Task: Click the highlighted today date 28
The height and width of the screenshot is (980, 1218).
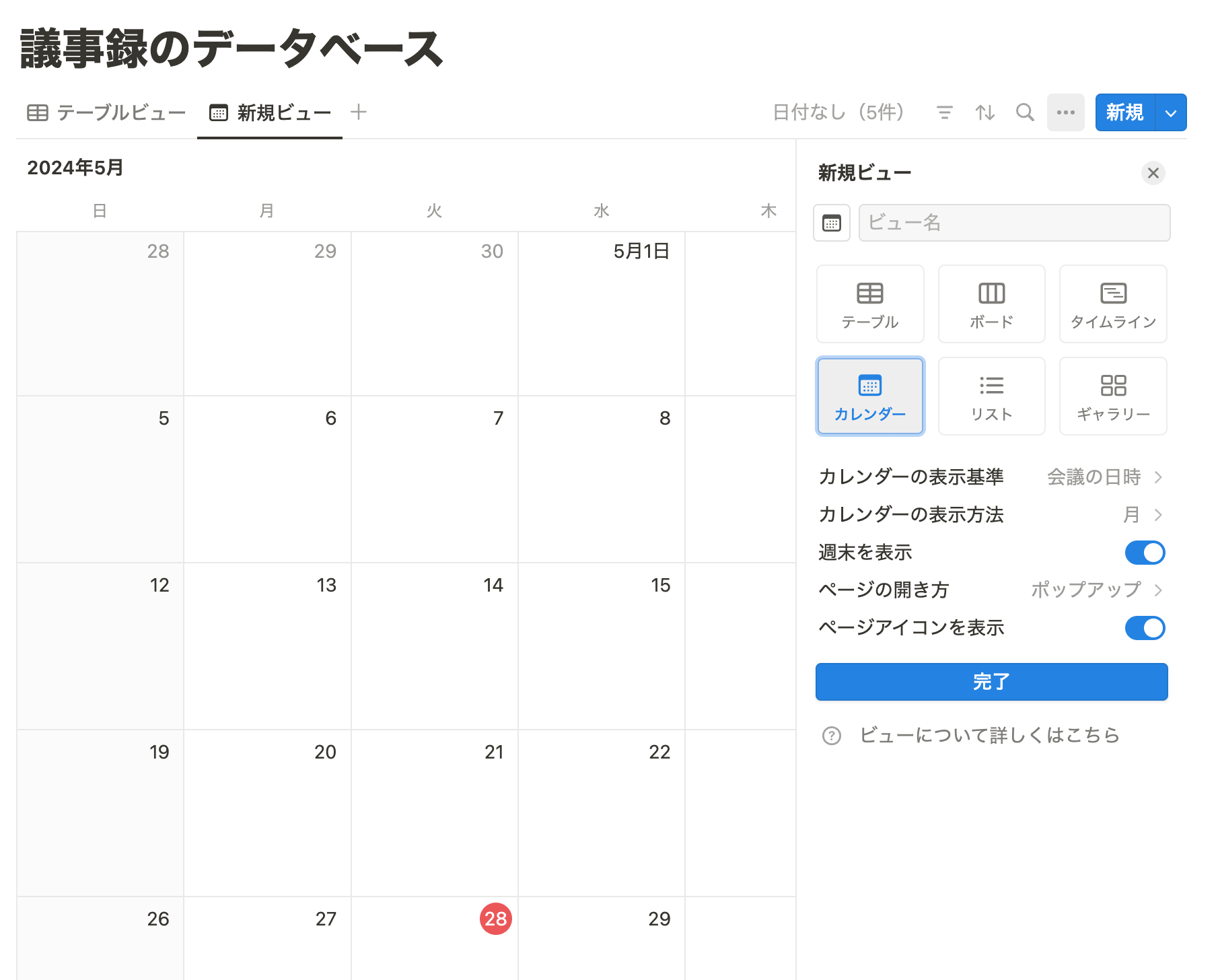Action: pos(496,919)
